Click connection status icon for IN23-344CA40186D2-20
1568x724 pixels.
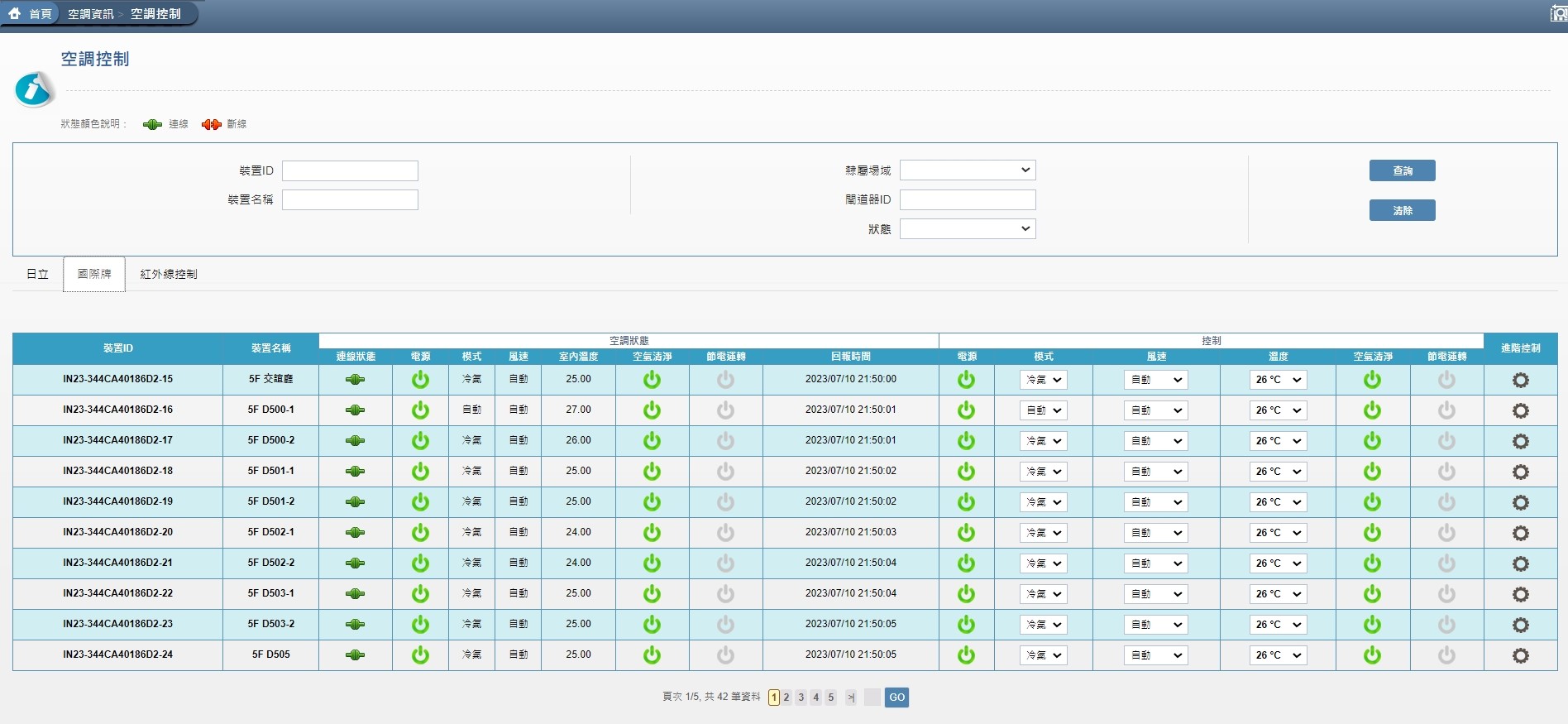355,533
